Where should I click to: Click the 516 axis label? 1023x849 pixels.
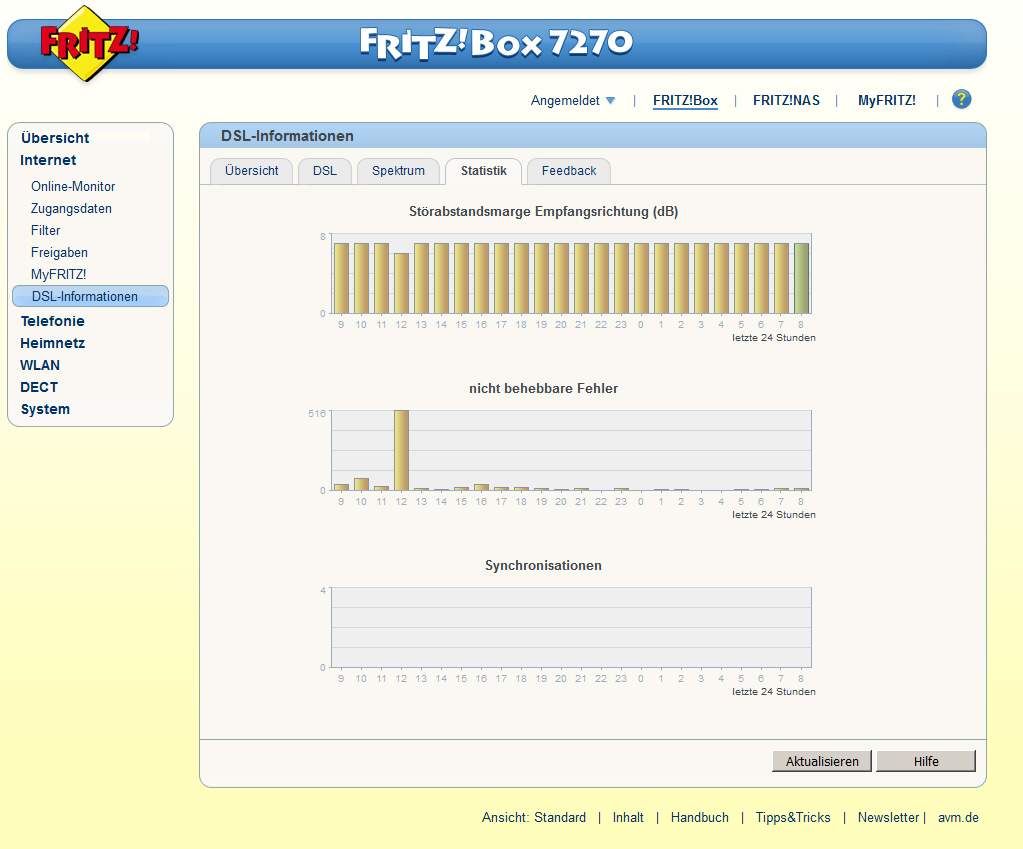click(x=317, y=414)
